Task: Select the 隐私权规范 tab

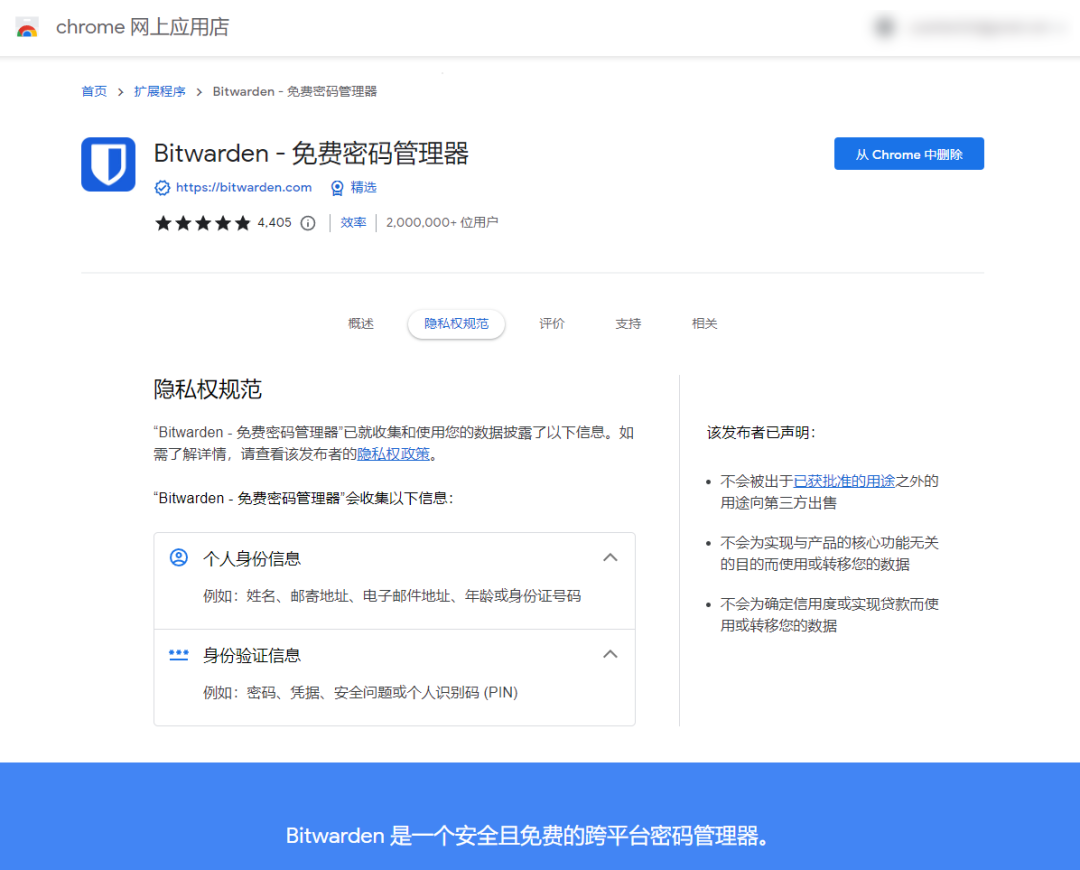Action: point(456,324)
